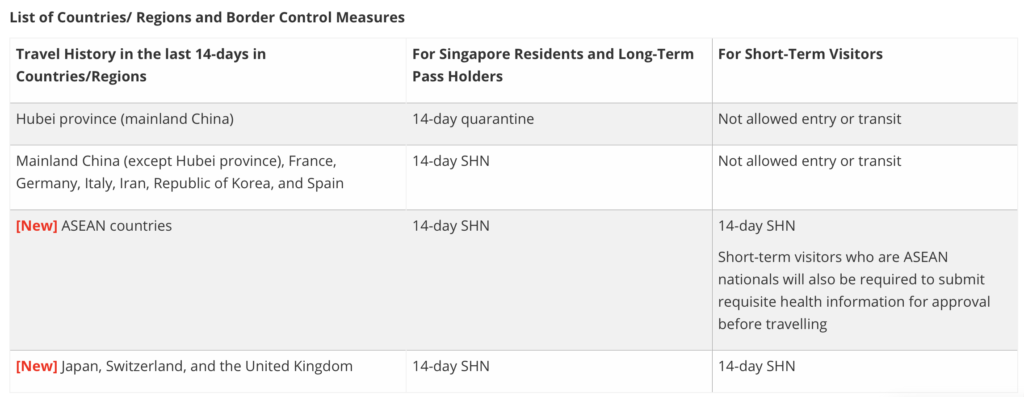Select the 'ASEAN countries' text
This screenshot has height=397, width=1024.
tap(116, 227)
